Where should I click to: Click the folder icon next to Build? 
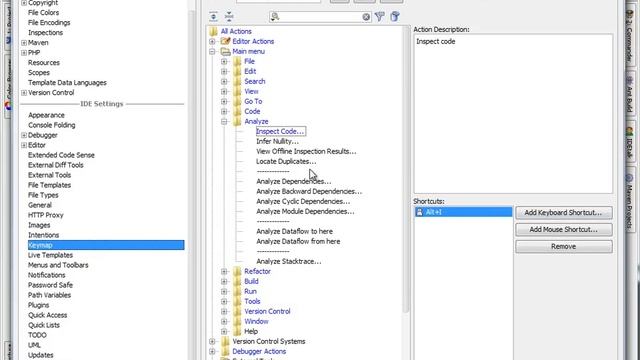pos(237,281)
